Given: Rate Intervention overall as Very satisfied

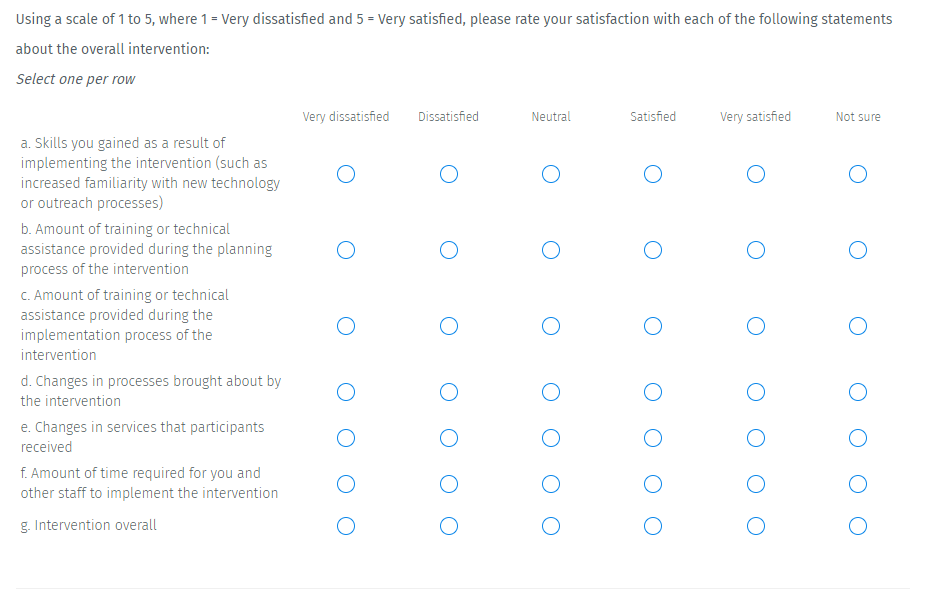Looking at the screenshot, I should [x=755, y=525].
